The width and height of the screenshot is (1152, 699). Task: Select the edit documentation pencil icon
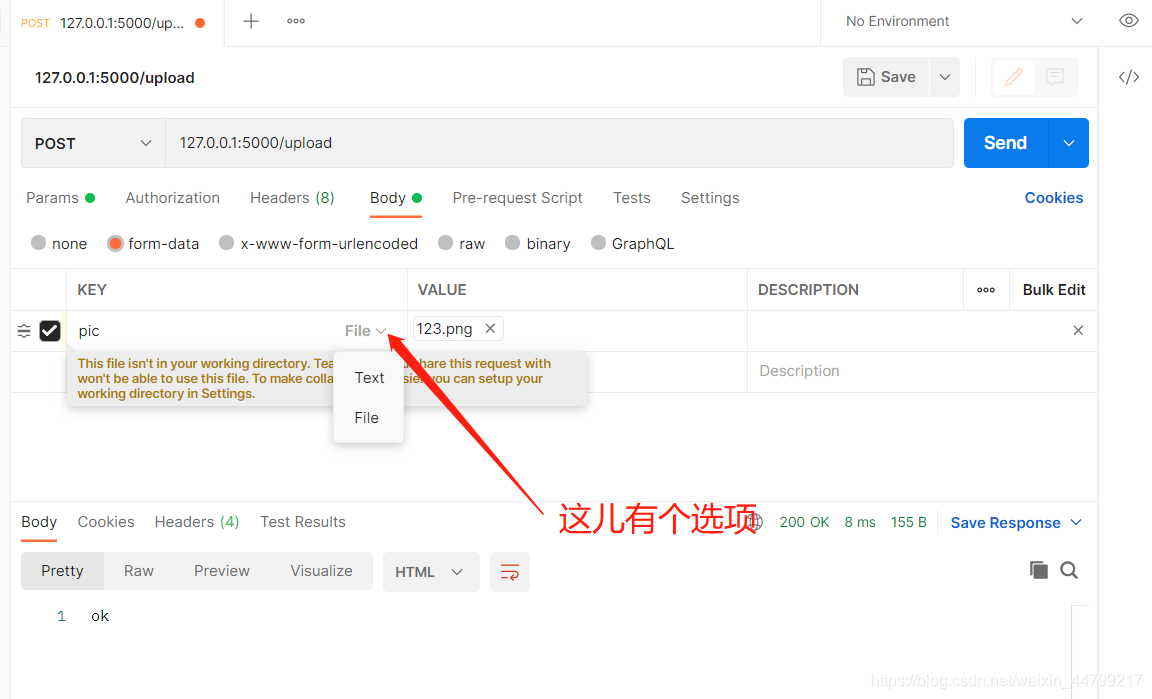tap(1013, 77)
